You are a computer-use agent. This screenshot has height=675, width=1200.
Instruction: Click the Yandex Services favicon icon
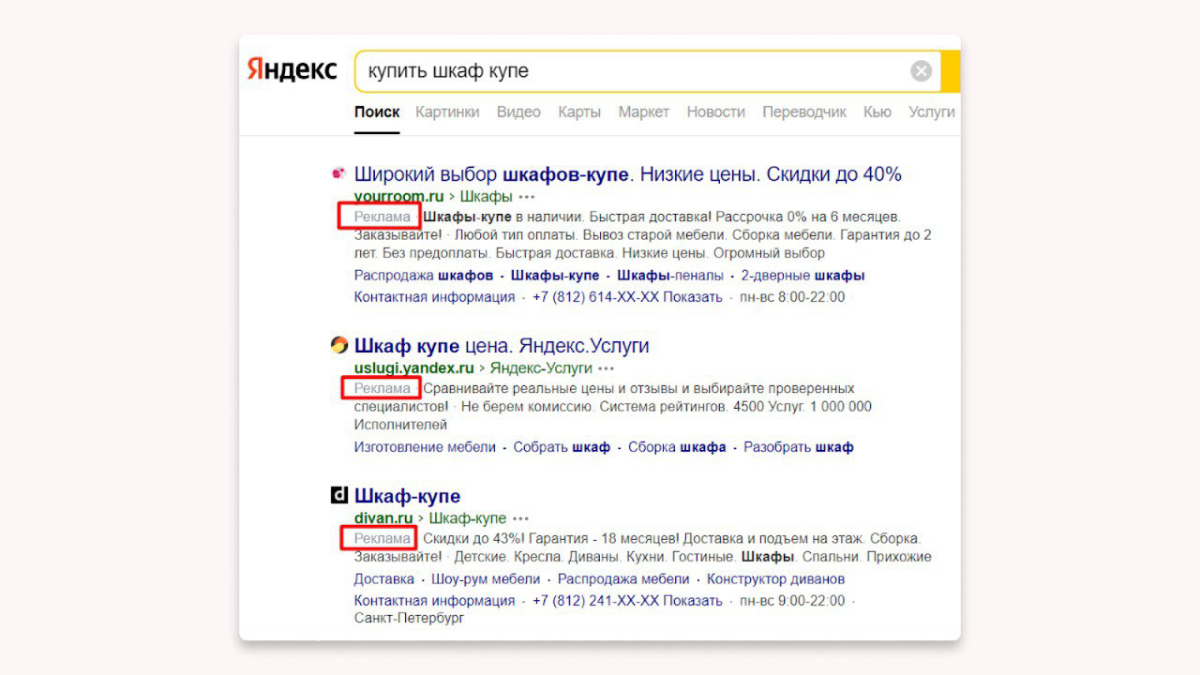click(x=339, y=346)
